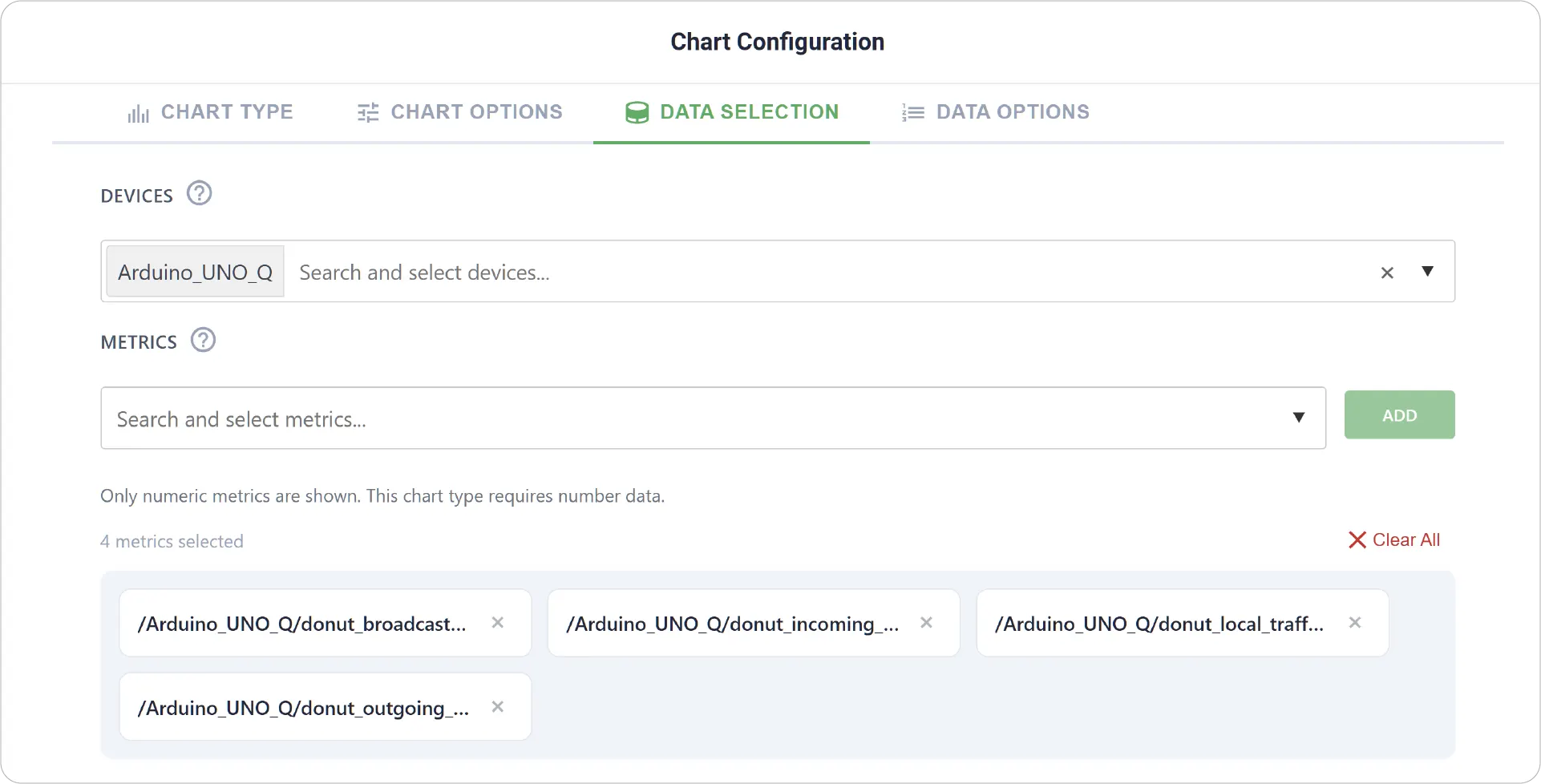The height and width of the screenshot is (784, 1541).
Task: Switch to the Chart Type tab
Action: (x=210, y=112)
